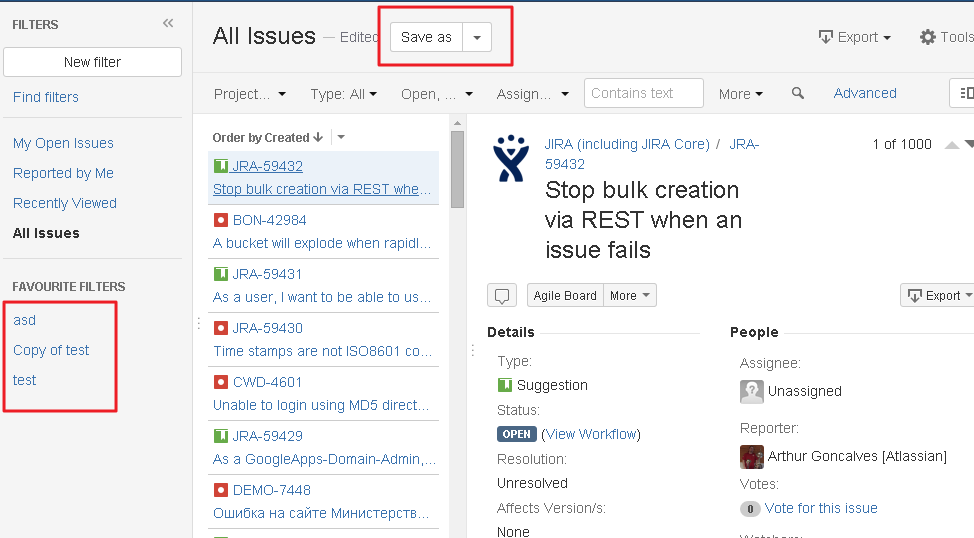Viewport: 974px width, 538px height.
Task: Click the layout switcher icon
Action: [963, 93]
